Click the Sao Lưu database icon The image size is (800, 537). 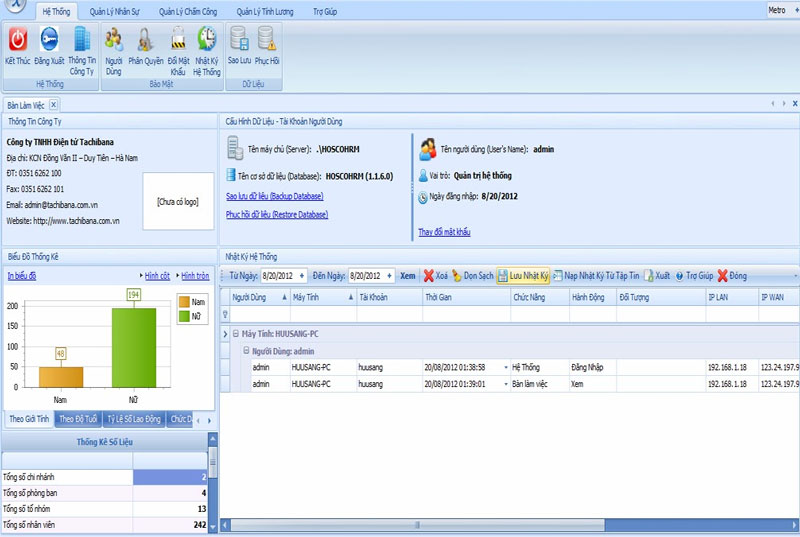click(x=239, y=39)
